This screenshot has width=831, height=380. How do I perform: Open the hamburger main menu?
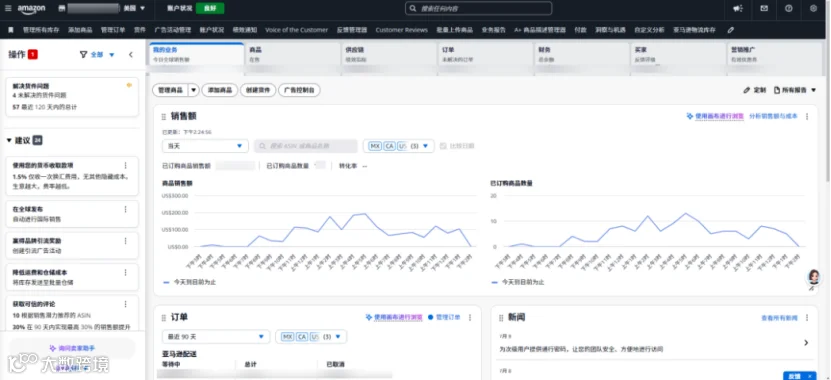click(x=7, y=8)
